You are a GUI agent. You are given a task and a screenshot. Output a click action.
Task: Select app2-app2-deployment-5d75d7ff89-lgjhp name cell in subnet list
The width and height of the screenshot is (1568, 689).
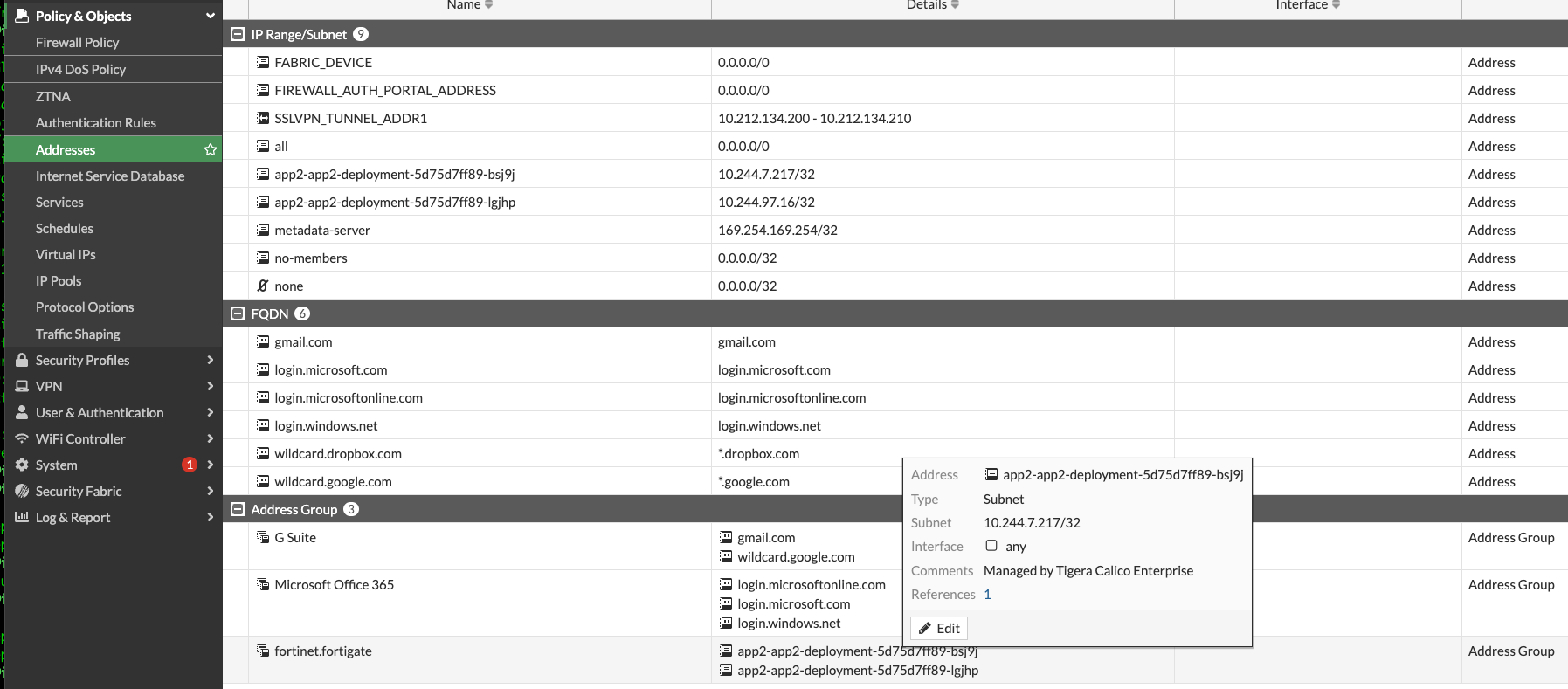pyautogui.click(x=480, y=202)
